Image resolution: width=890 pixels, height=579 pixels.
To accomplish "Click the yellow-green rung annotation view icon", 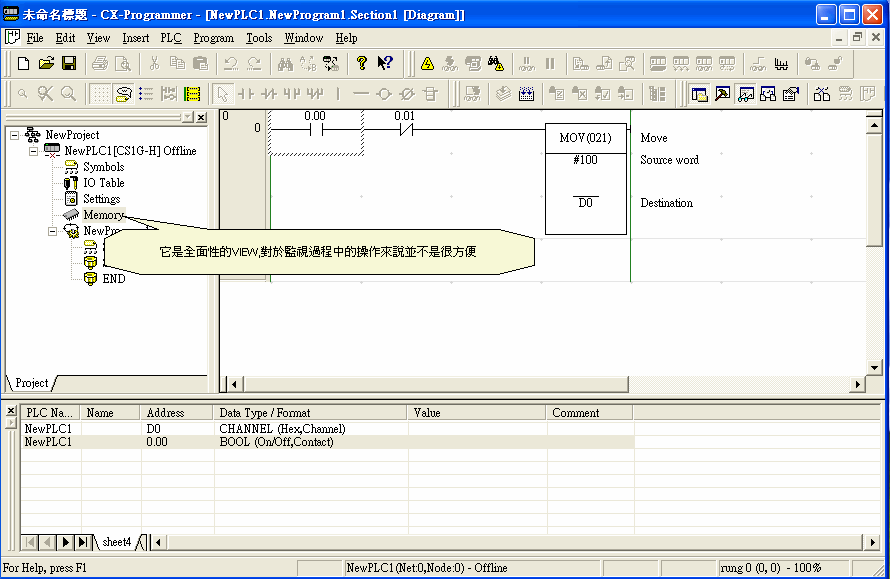I will point(192,94).
